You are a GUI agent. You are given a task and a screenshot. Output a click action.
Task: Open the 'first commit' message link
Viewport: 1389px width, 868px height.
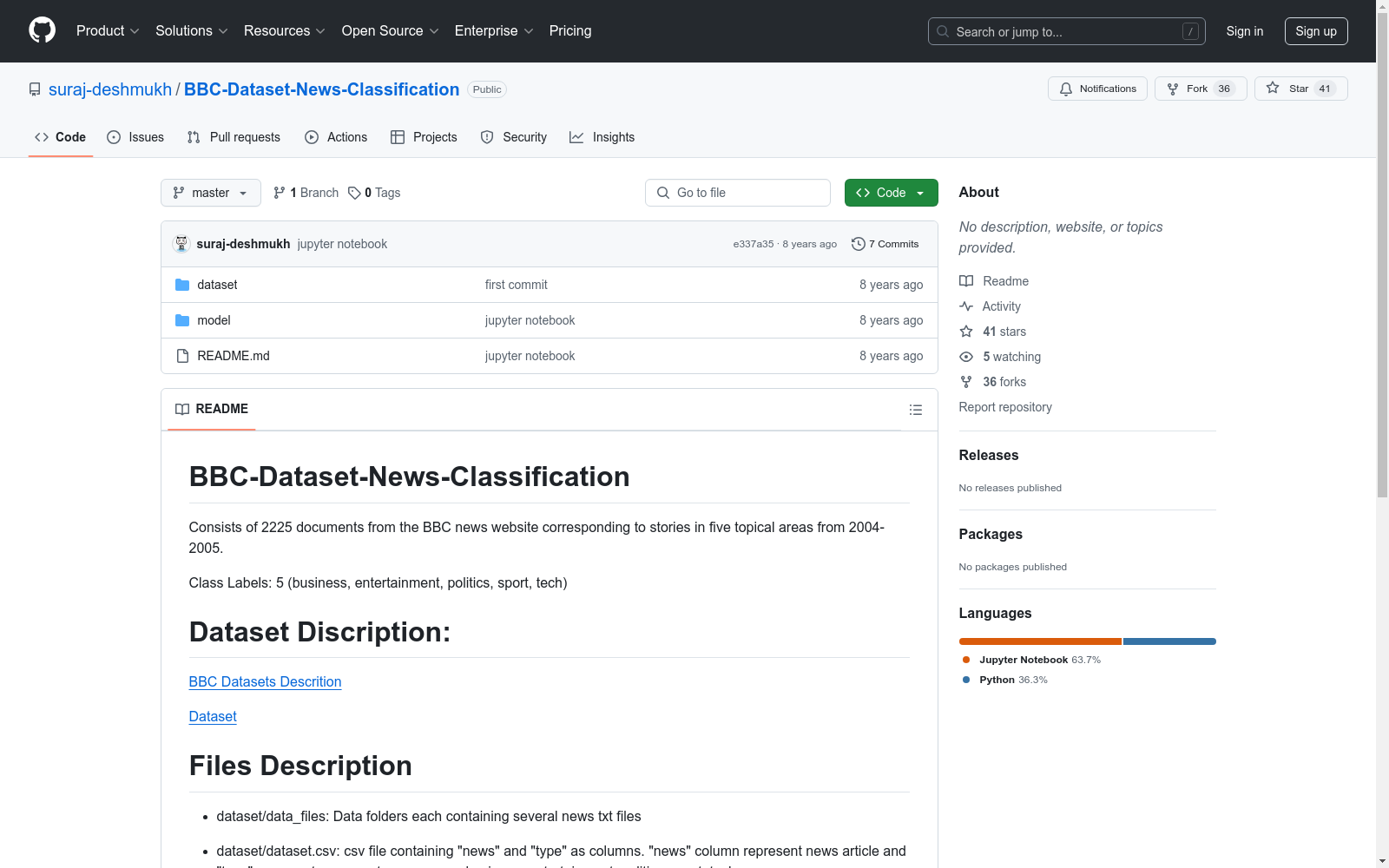point(517,285)
